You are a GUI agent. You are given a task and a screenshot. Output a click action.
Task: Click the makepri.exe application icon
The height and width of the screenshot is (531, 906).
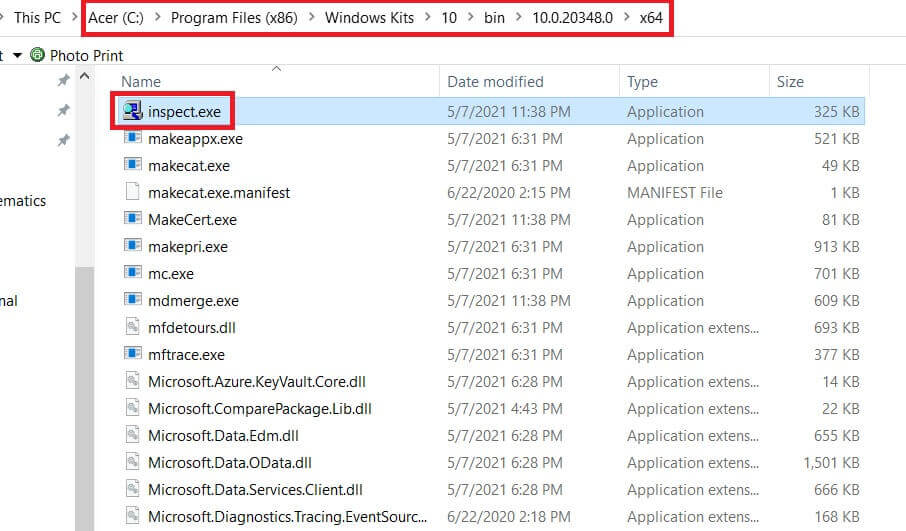click(x=132, y=246)
